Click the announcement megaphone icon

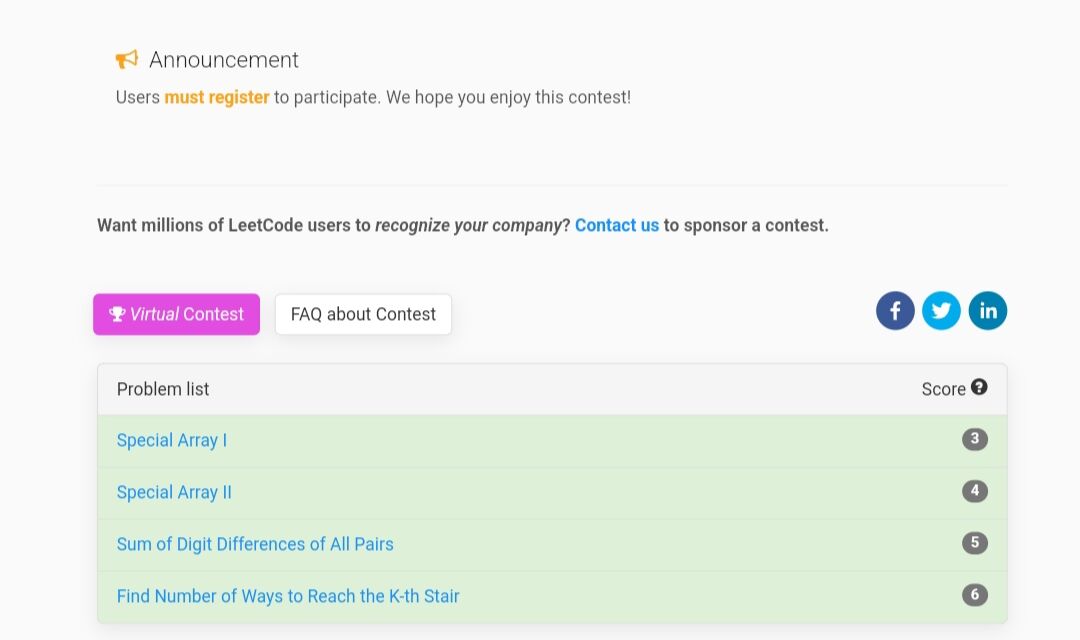(127, 59)
